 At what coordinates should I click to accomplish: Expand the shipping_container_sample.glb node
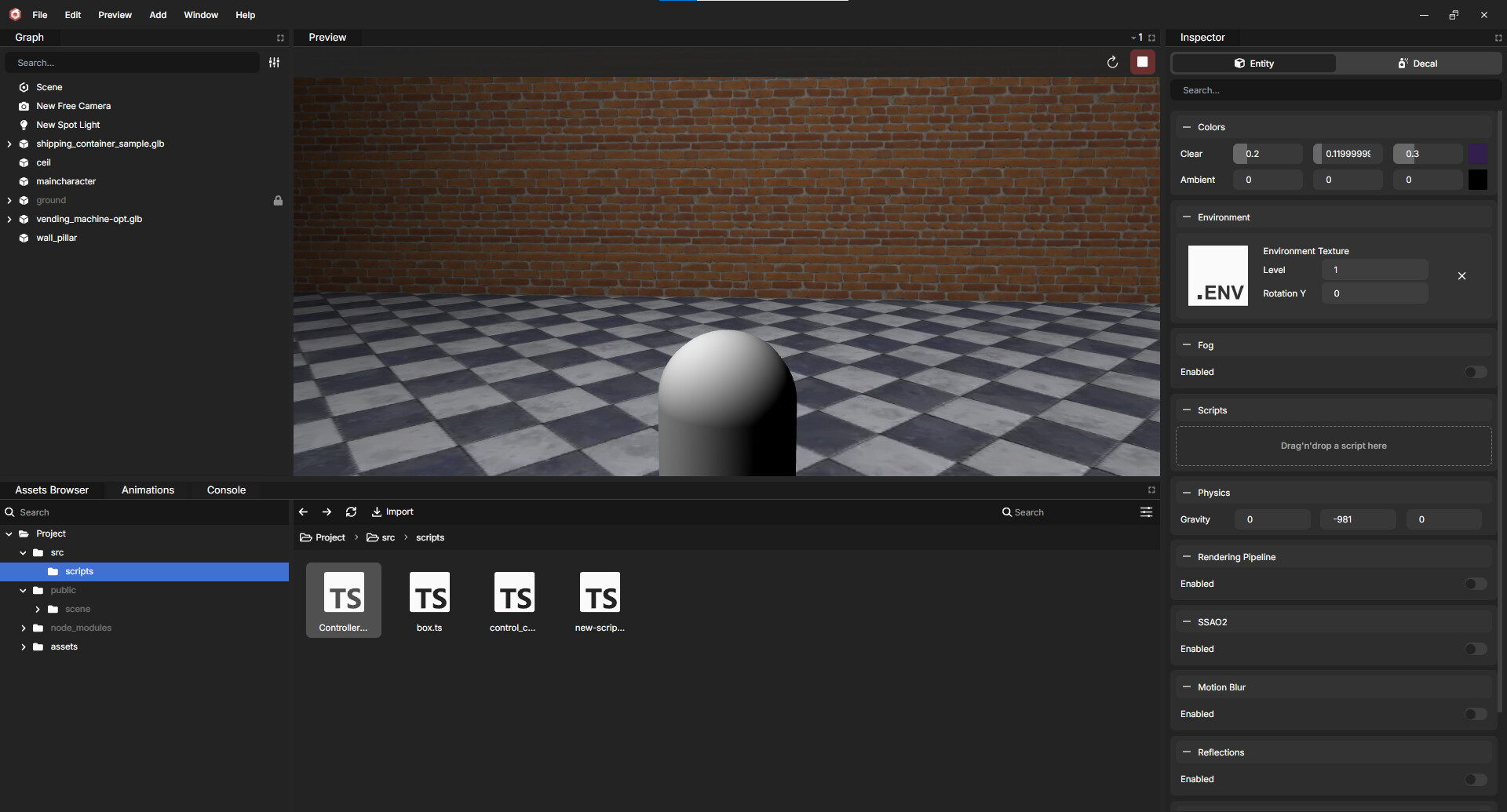point(9,144)
